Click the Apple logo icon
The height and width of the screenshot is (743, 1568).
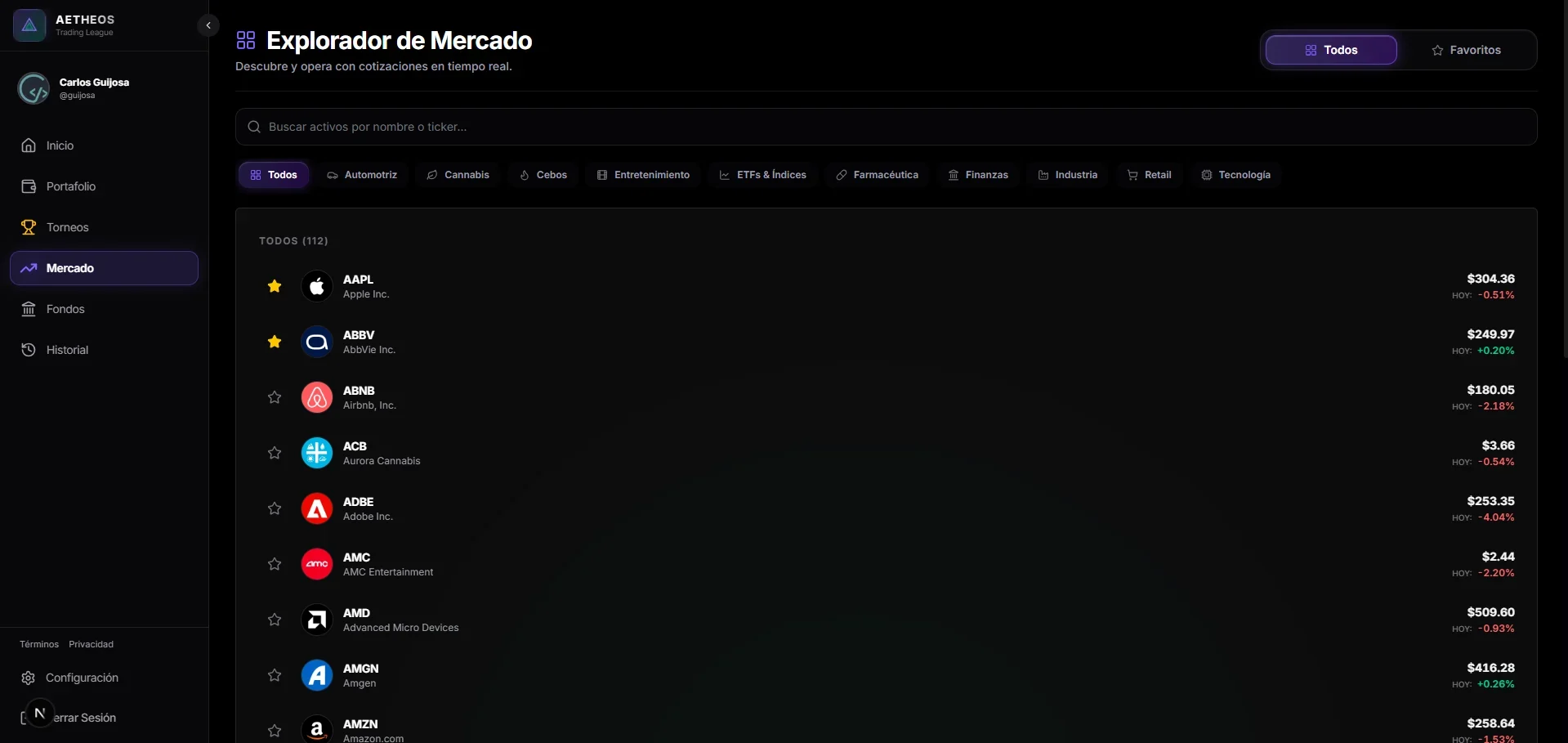coord(317,286)
